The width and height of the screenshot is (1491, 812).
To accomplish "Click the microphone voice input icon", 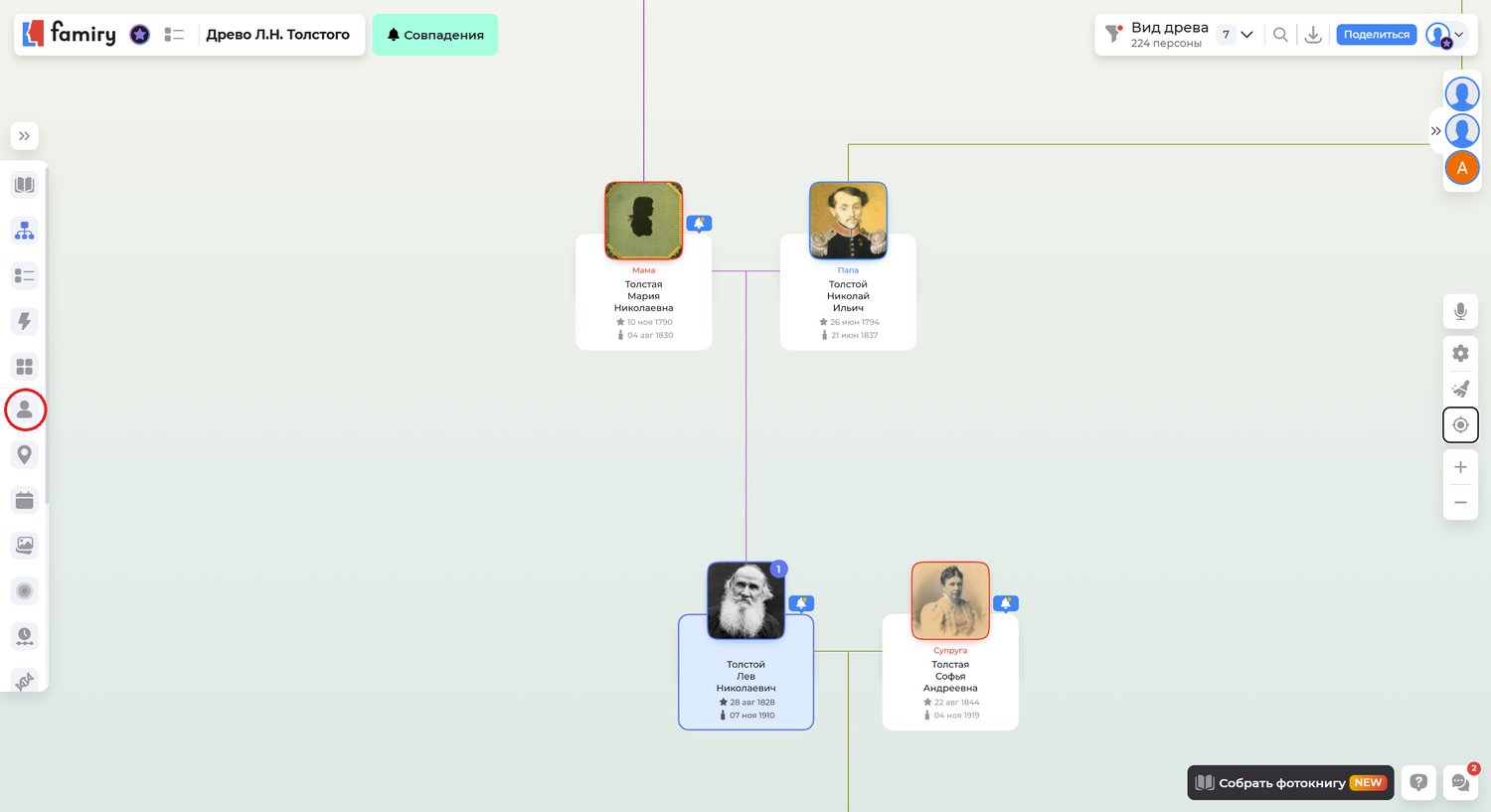I will (1460, 312).
